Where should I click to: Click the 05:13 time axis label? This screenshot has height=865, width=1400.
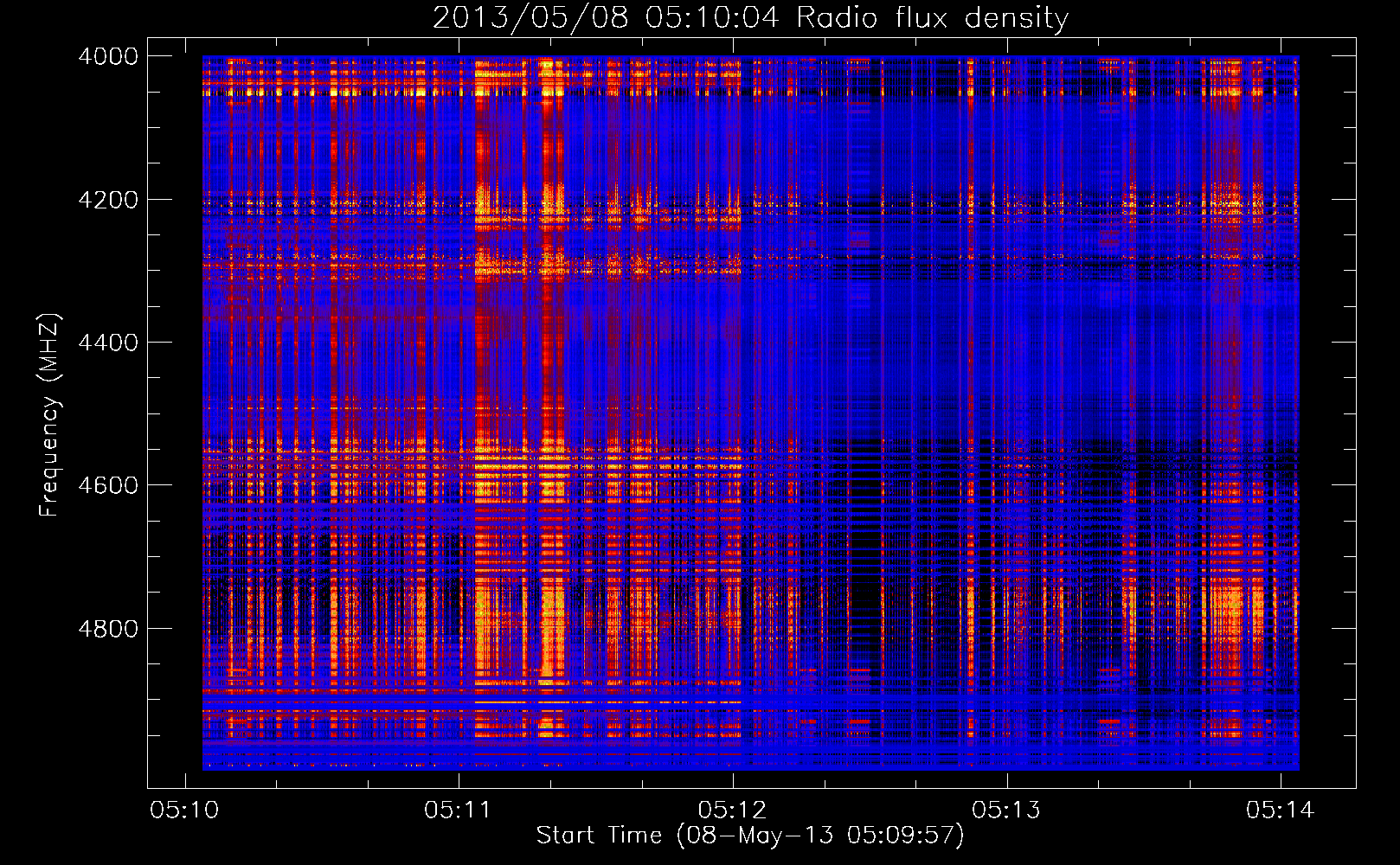click(1006, 811)
